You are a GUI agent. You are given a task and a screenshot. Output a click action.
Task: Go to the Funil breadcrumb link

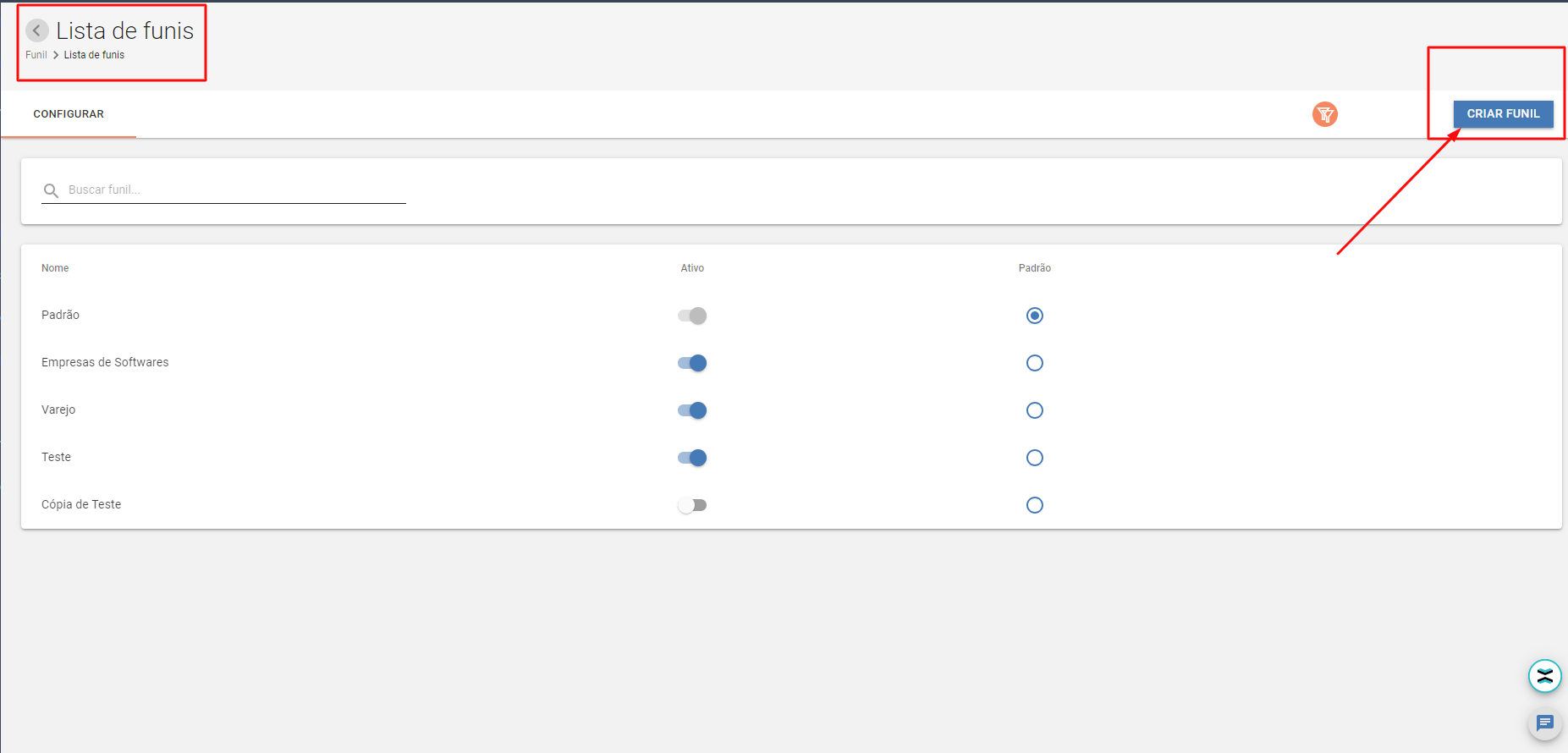tap(36, 55)
